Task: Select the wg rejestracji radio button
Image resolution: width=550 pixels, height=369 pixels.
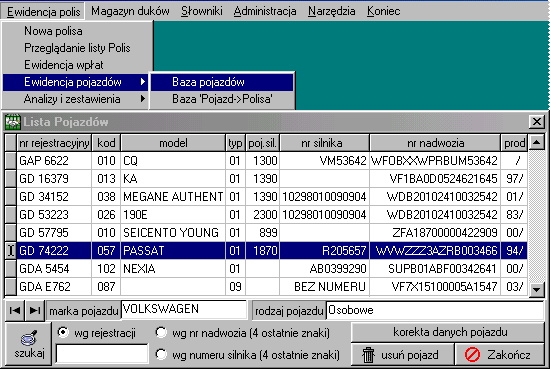Action: pyautogui.click(x=63, y=333)
